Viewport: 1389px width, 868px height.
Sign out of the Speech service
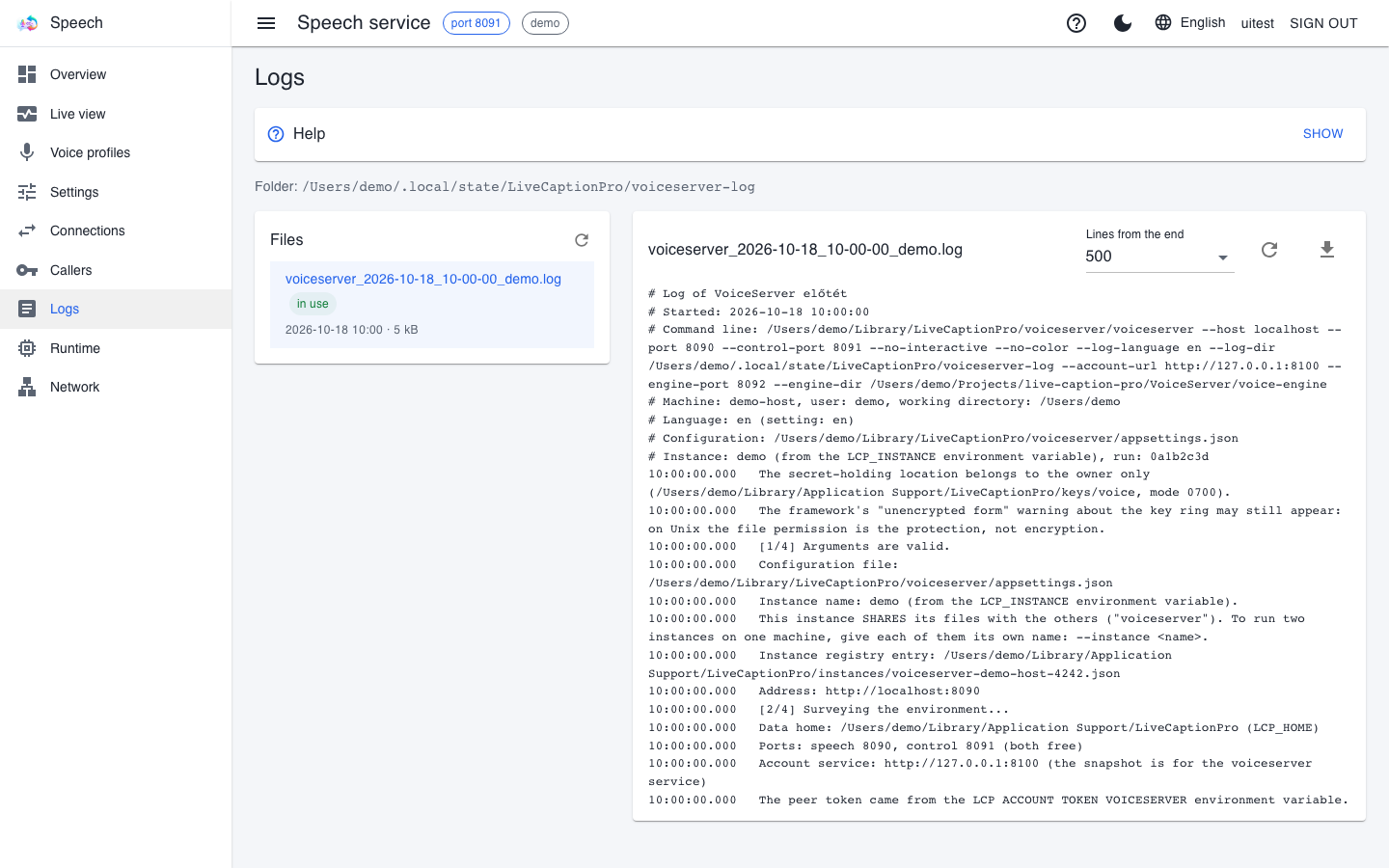click(1323, 23)
